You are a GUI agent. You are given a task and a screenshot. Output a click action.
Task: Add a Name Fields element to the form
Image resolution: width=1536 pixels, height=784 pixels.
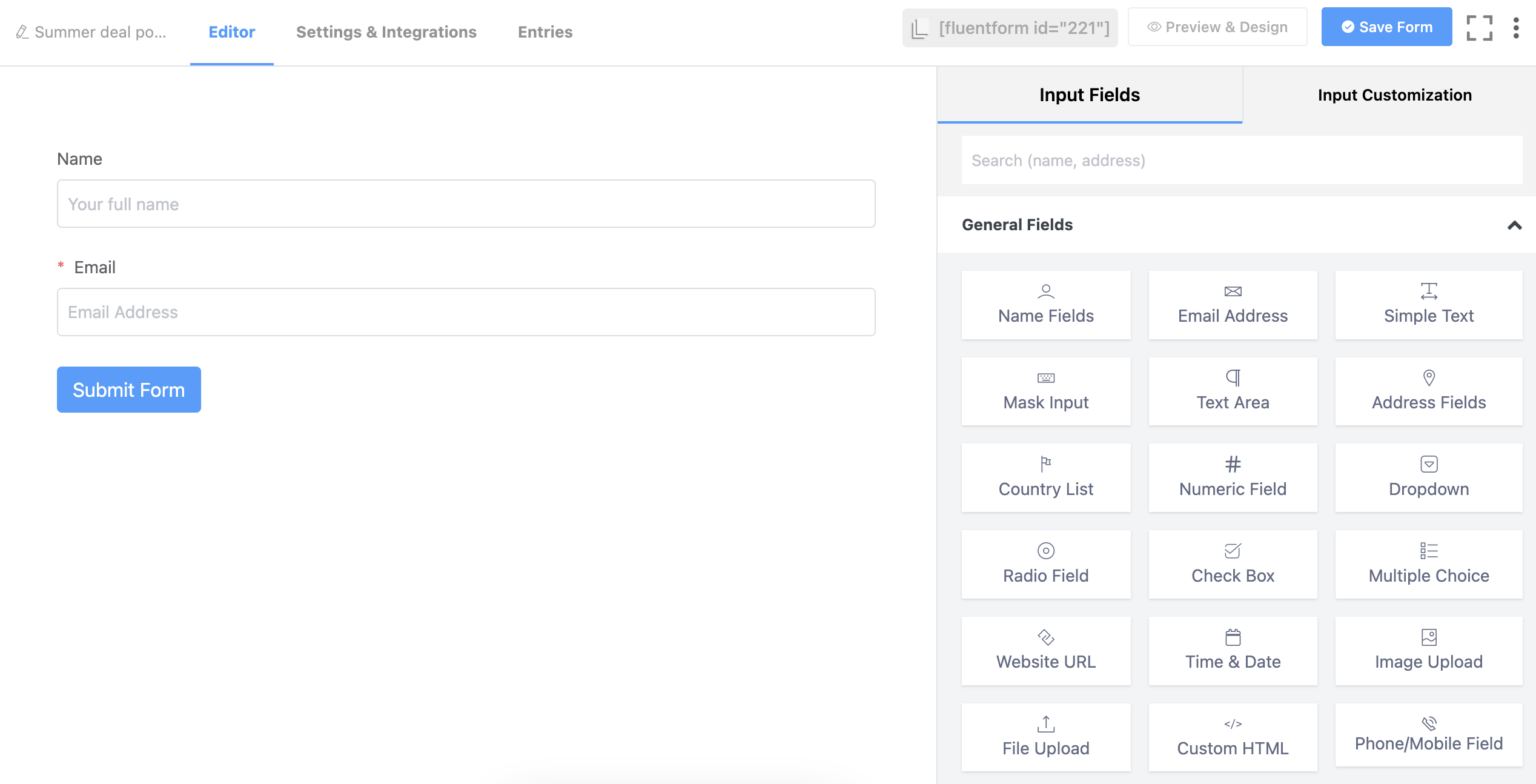(1045, 305)
